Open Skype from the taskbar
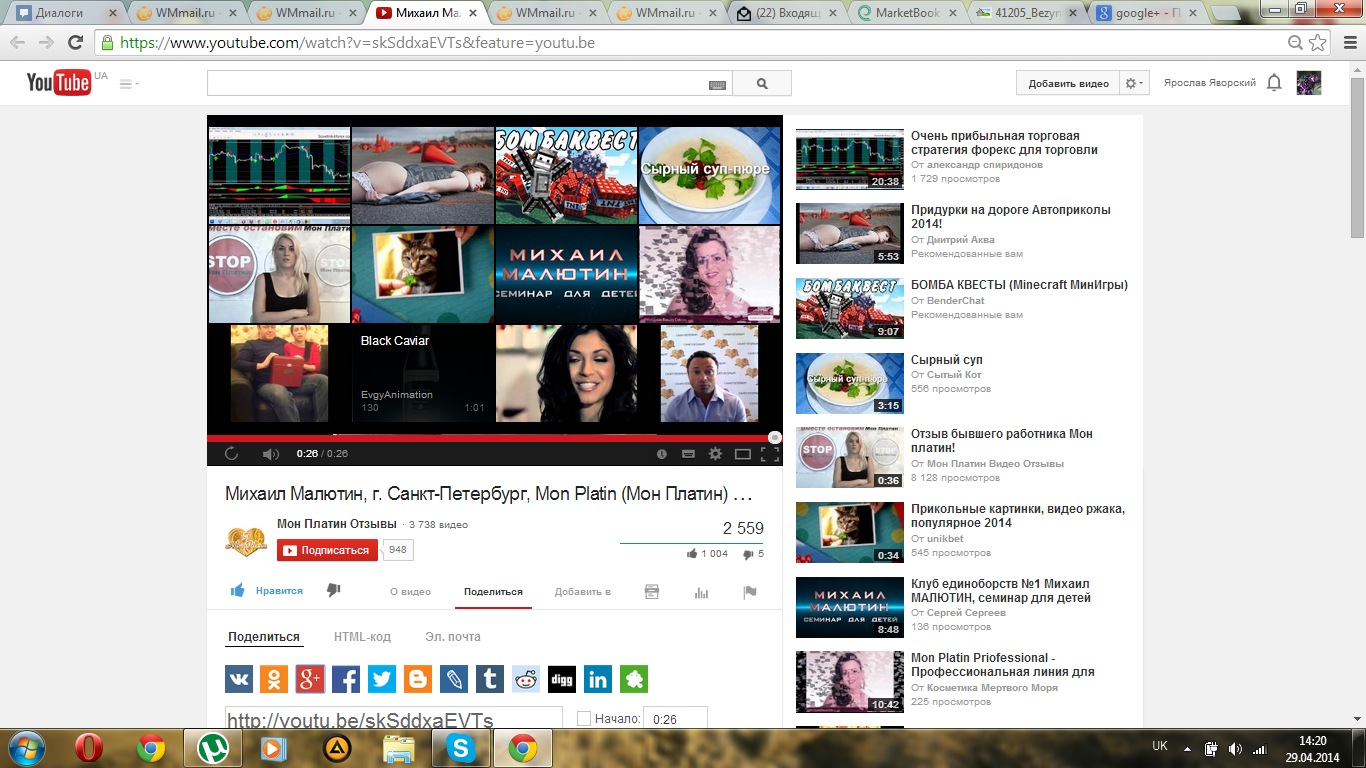The image size is (1366, 768). [x=461, y=748]
